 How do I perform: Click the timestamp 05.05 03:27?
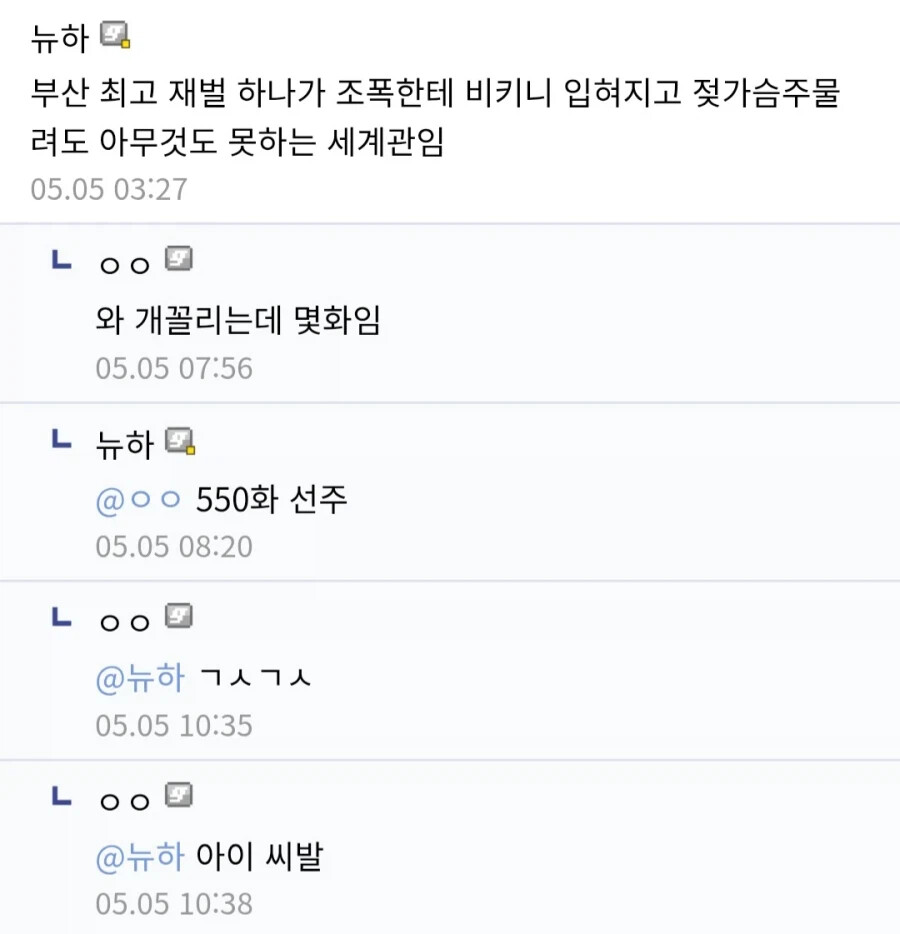click(x=109, y=189)
